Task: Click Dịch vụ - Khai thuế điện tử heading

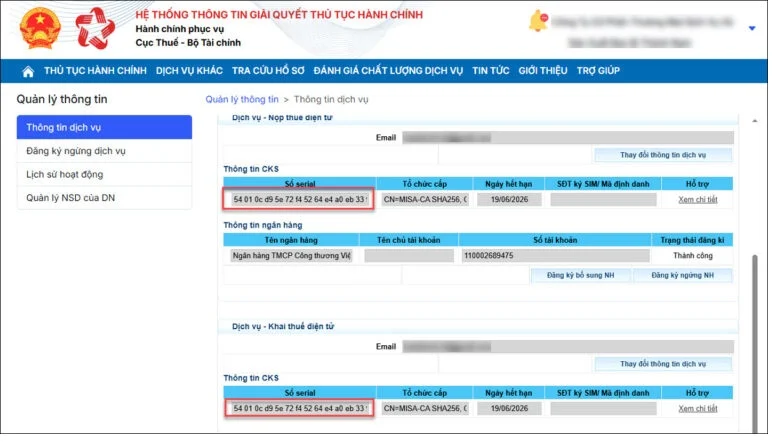Action: coord(283,326)
